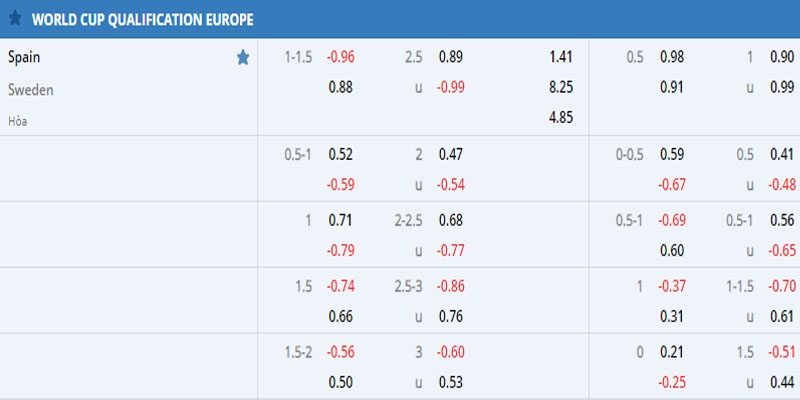
Task: Click the 0.31 first-half handicap odds
Action: 672,316
